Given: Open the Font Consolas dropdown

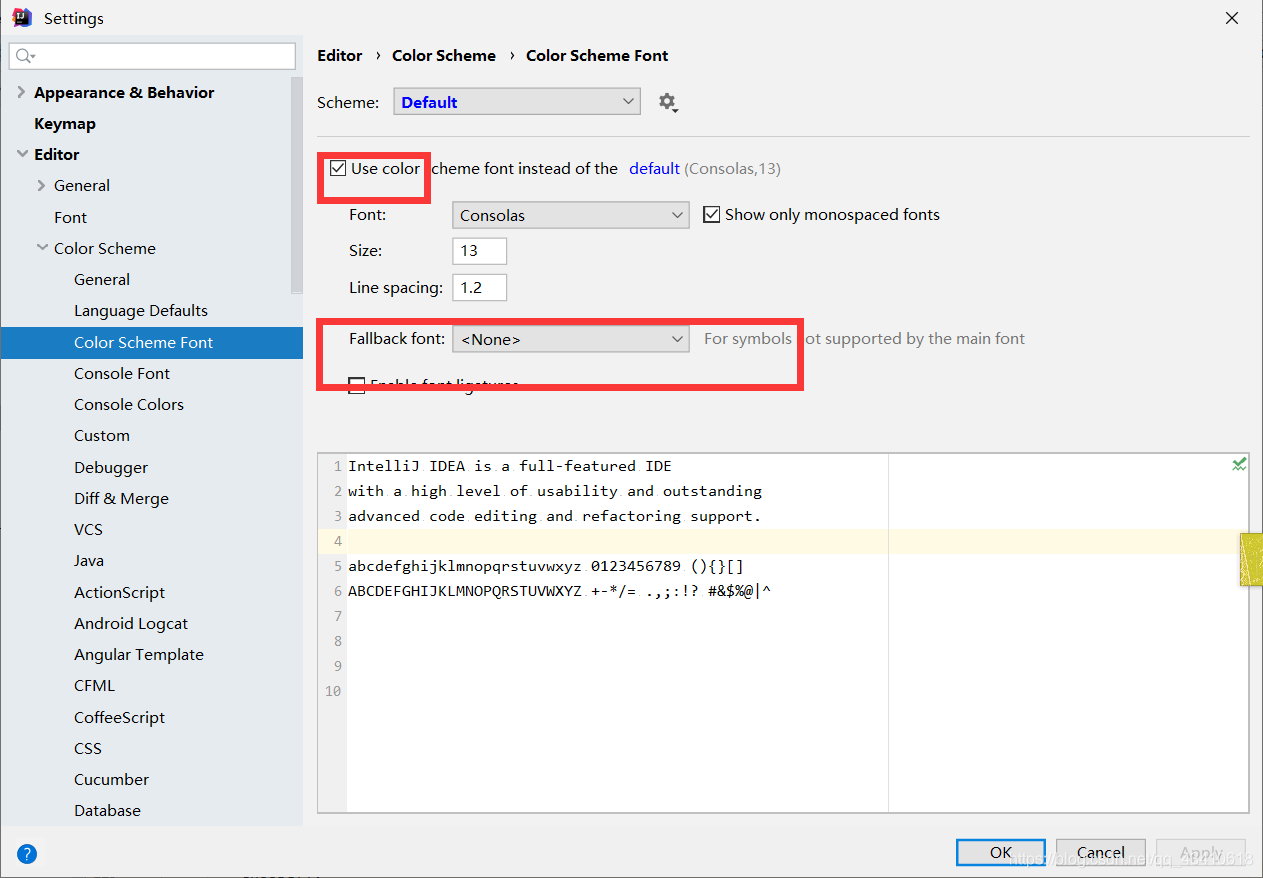Looking at the screenshot, I should [x=570, y=215].
